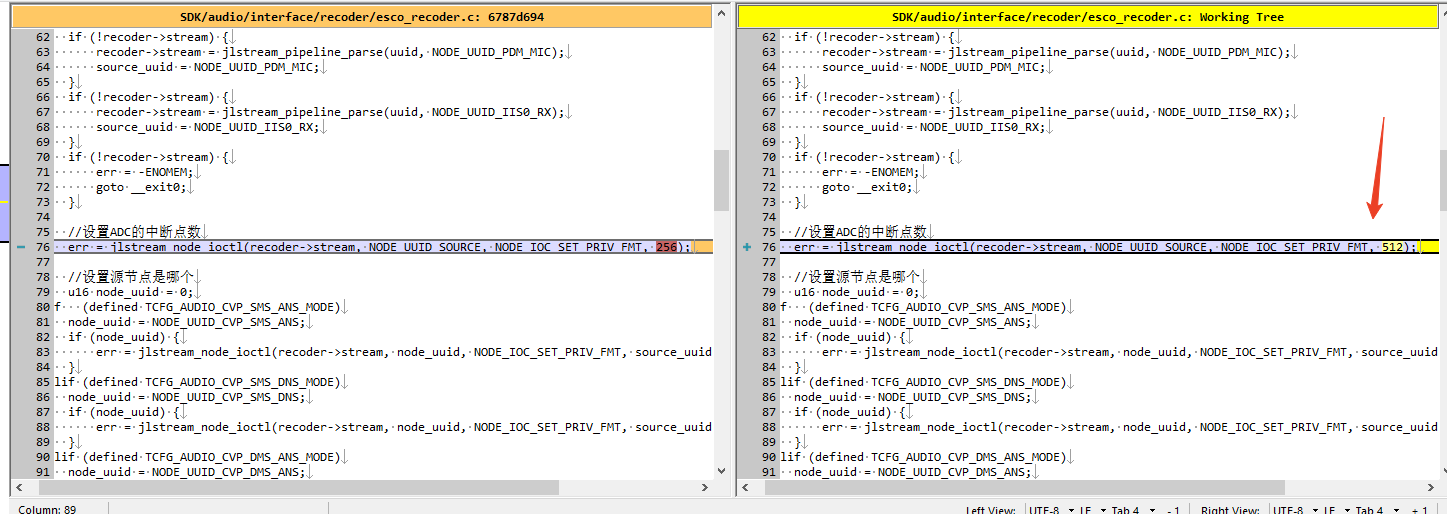Click left pane line 75 ADC comment
The width and height of the screenshot is (1447, 514).
tap(134, 232)
